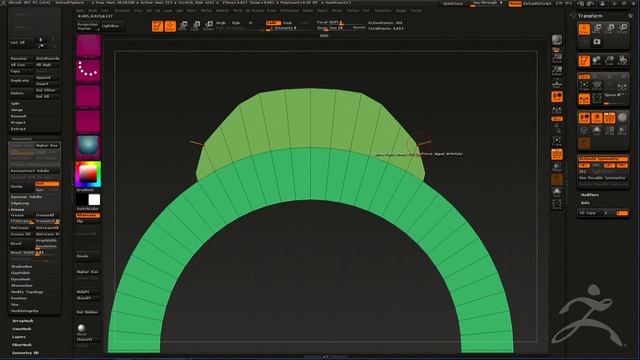The image size is (640, 360).
Task: Click the BPR render icon on right shelf
Action: pyautogui.click(x=557, y=40)
